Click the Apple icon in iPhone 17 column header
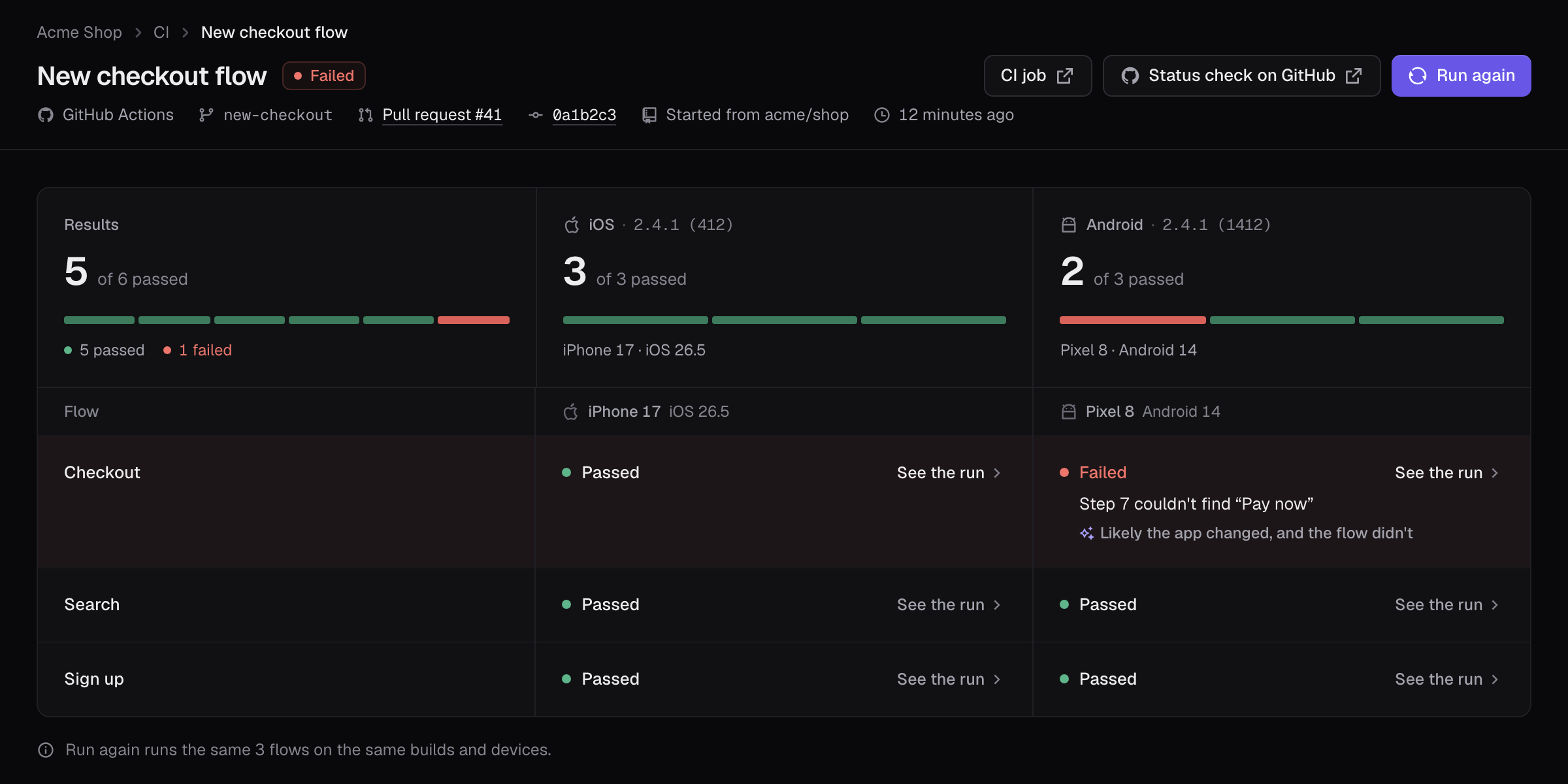Screen dimensions: 1568x784 point(570,412)
